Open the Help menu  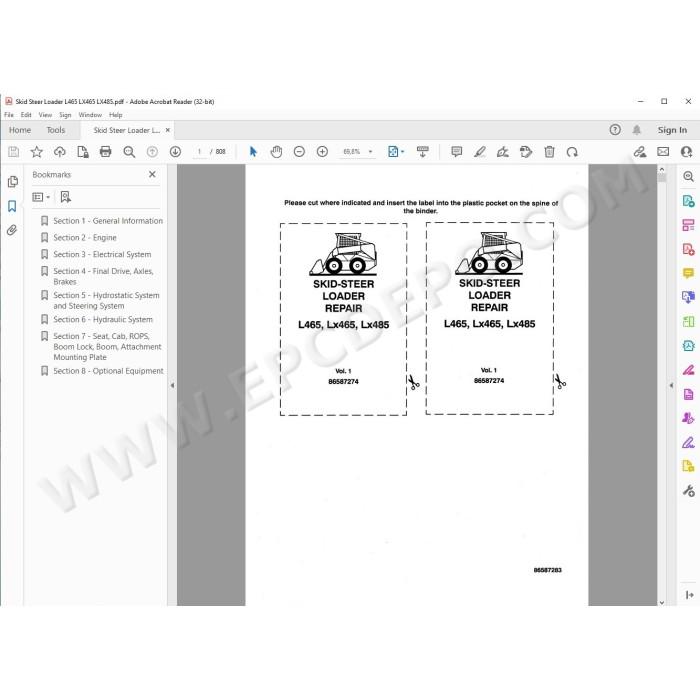click(115, 115)
